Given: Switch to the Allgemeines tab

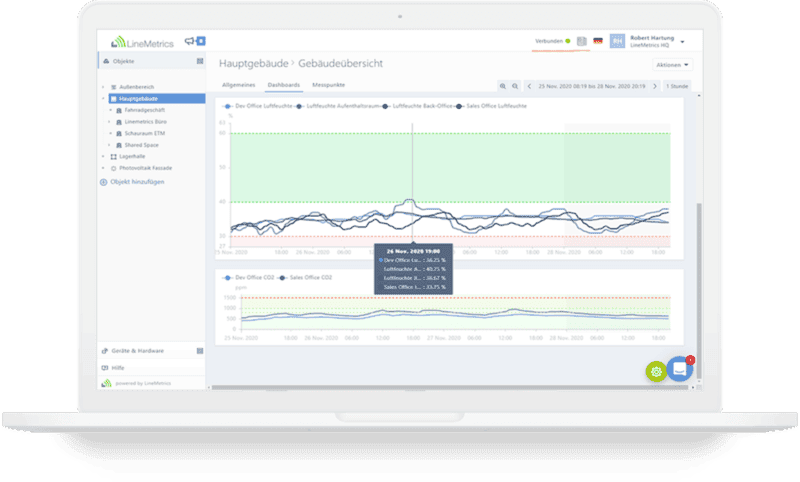Looking at the screenshot, I should coord(239,86).
